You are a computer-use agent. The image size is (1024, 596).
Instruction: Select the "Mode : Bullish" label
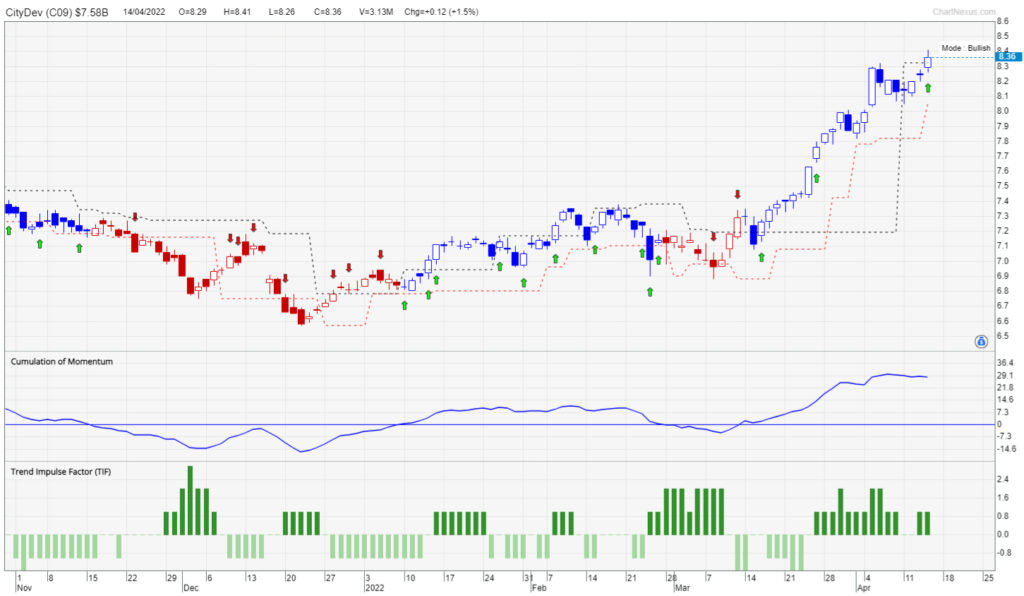pos(966,48)
